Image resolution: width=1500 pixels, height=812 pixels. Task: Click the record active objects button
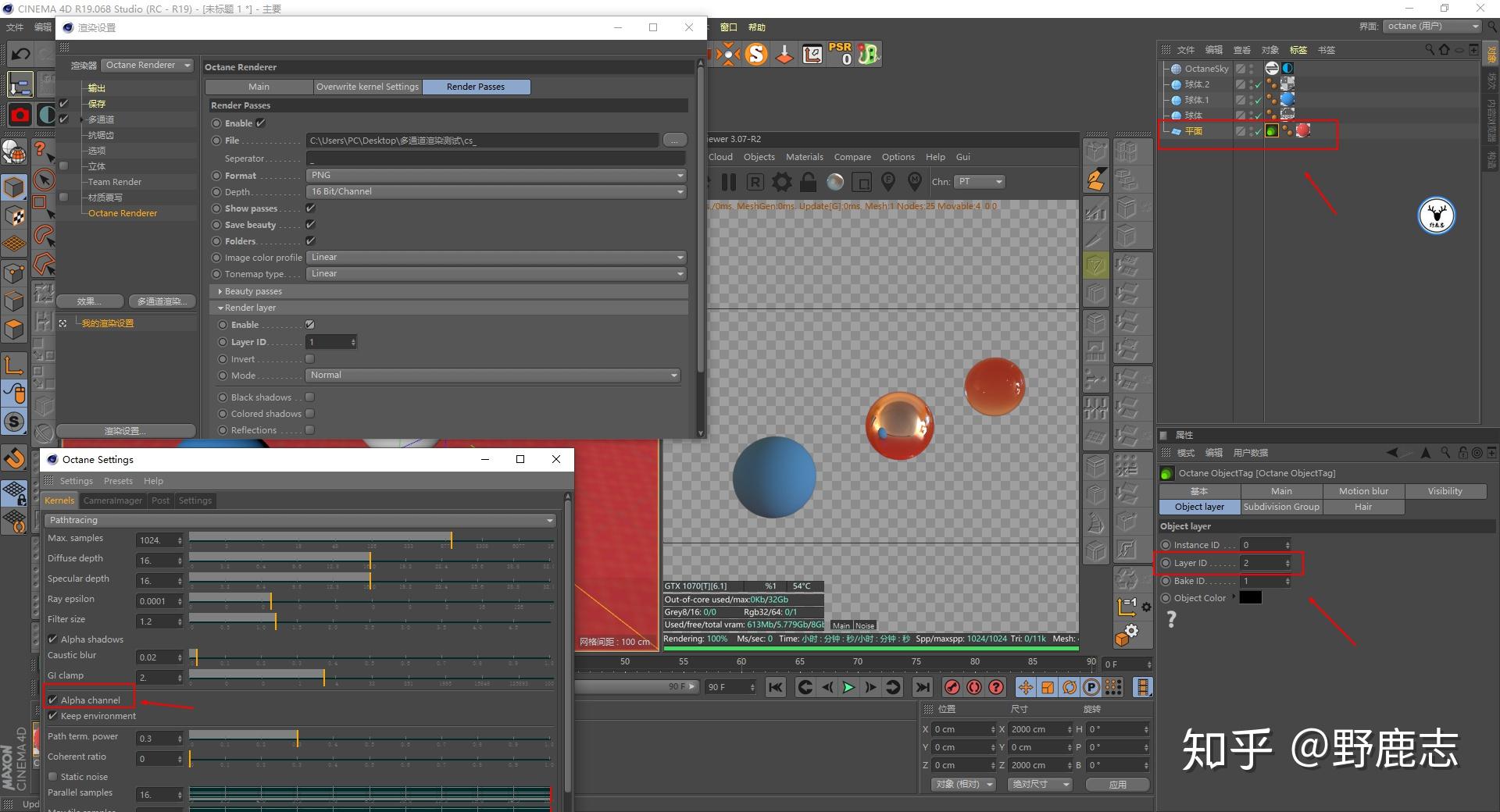pos(952,687)
